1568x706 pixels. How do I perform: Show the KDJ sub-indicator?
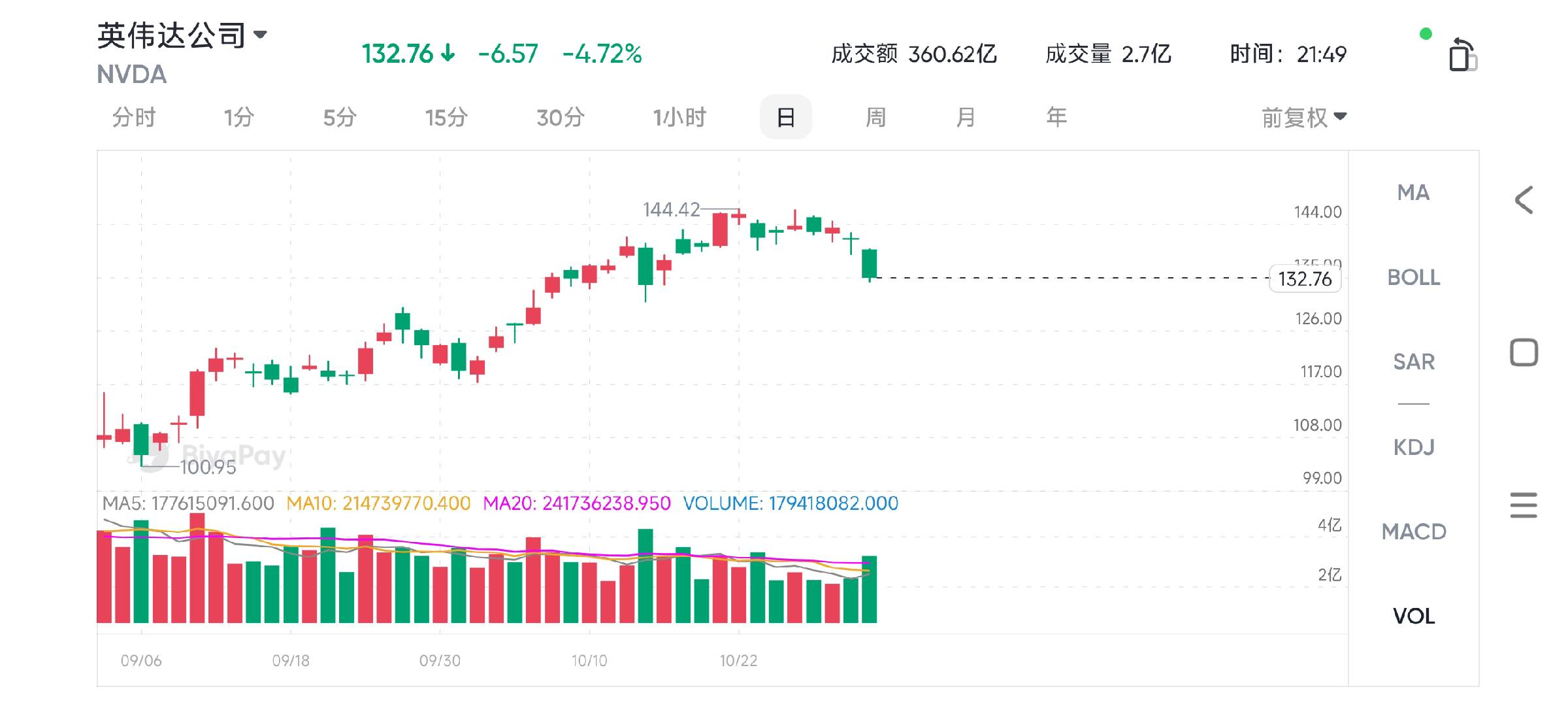click(x=1413, y=447)
